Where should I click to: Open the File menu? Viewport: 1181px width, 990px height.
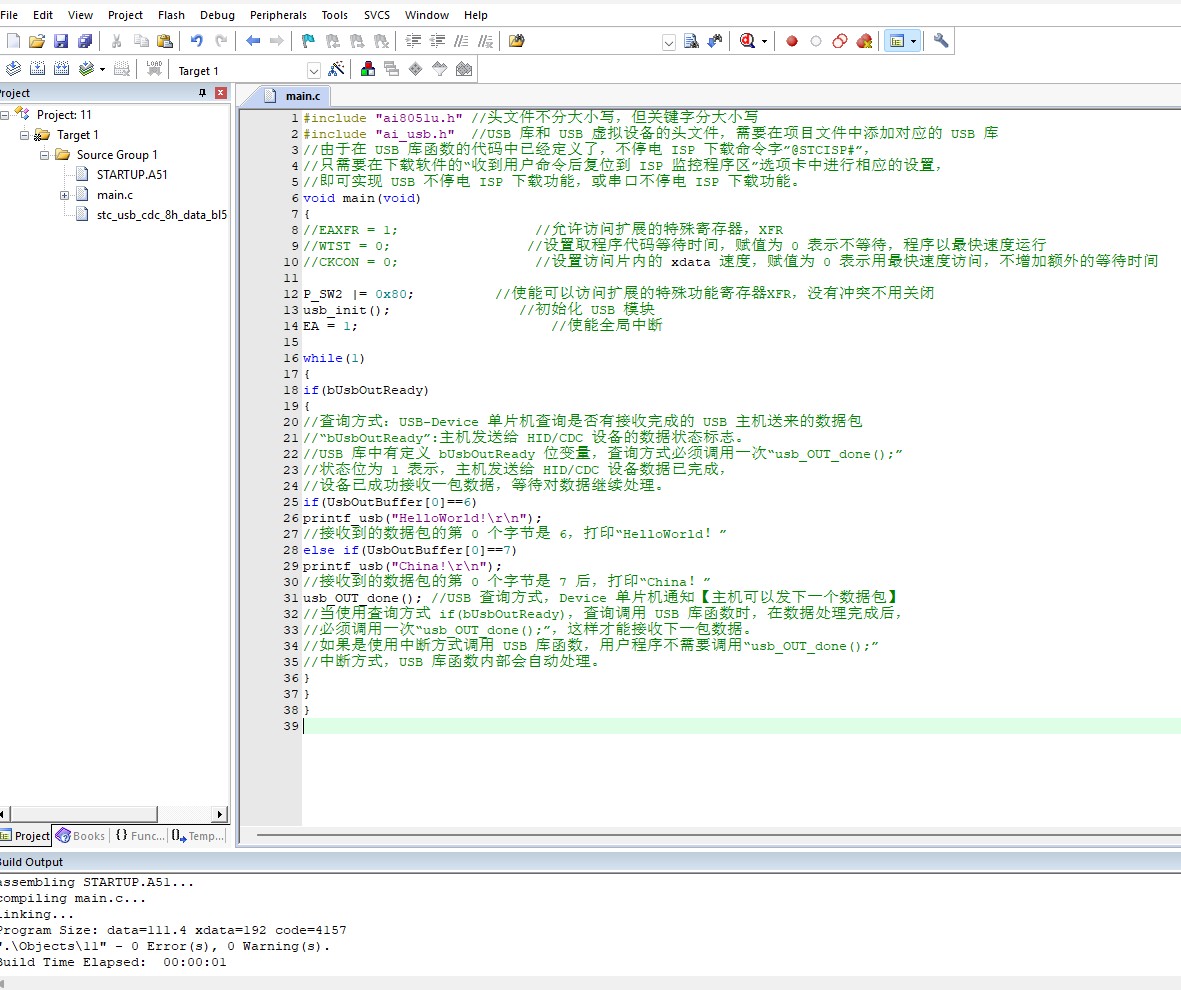9,15
